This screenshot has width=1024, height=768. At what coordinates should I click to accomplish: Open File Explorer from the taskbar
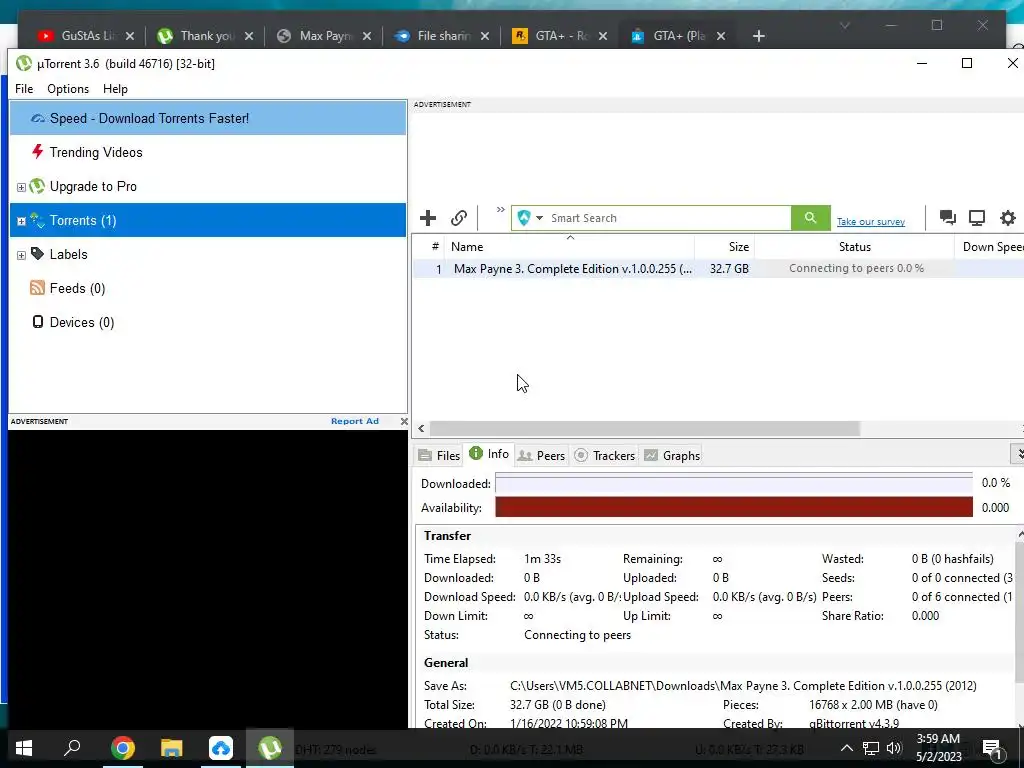(x=171, y=748)
